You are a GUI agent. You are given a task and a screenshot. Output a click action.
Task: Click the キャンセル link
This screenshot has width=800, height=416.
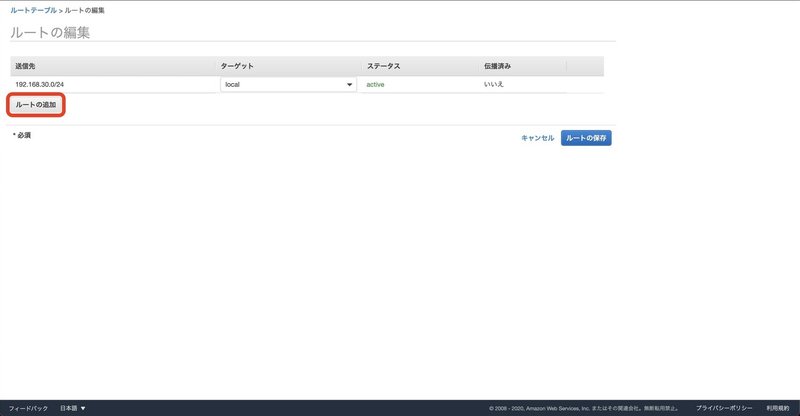[537, 138]
